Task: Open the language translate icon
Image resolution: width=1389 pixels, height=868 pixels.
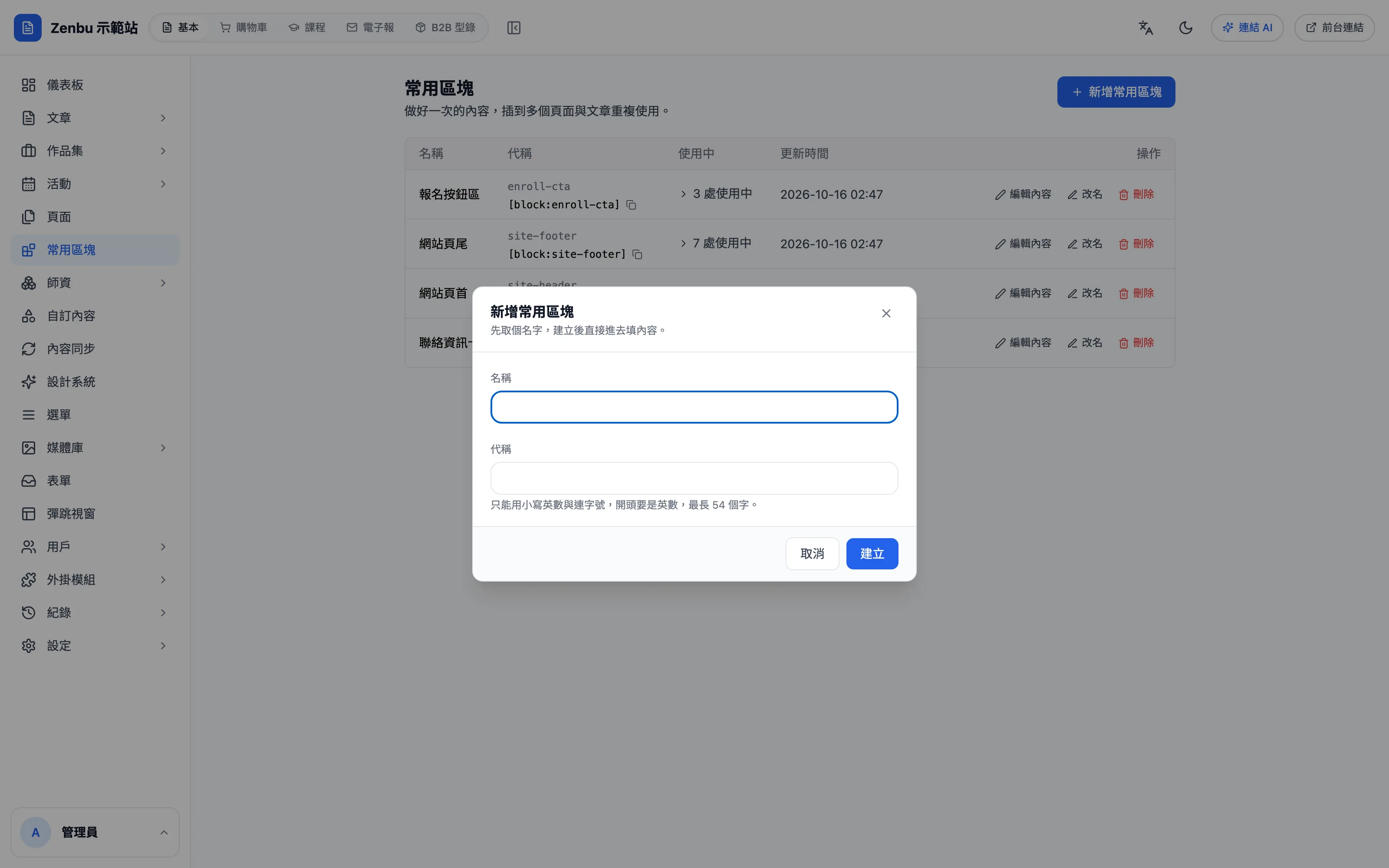Action: tap(1145, 27)
